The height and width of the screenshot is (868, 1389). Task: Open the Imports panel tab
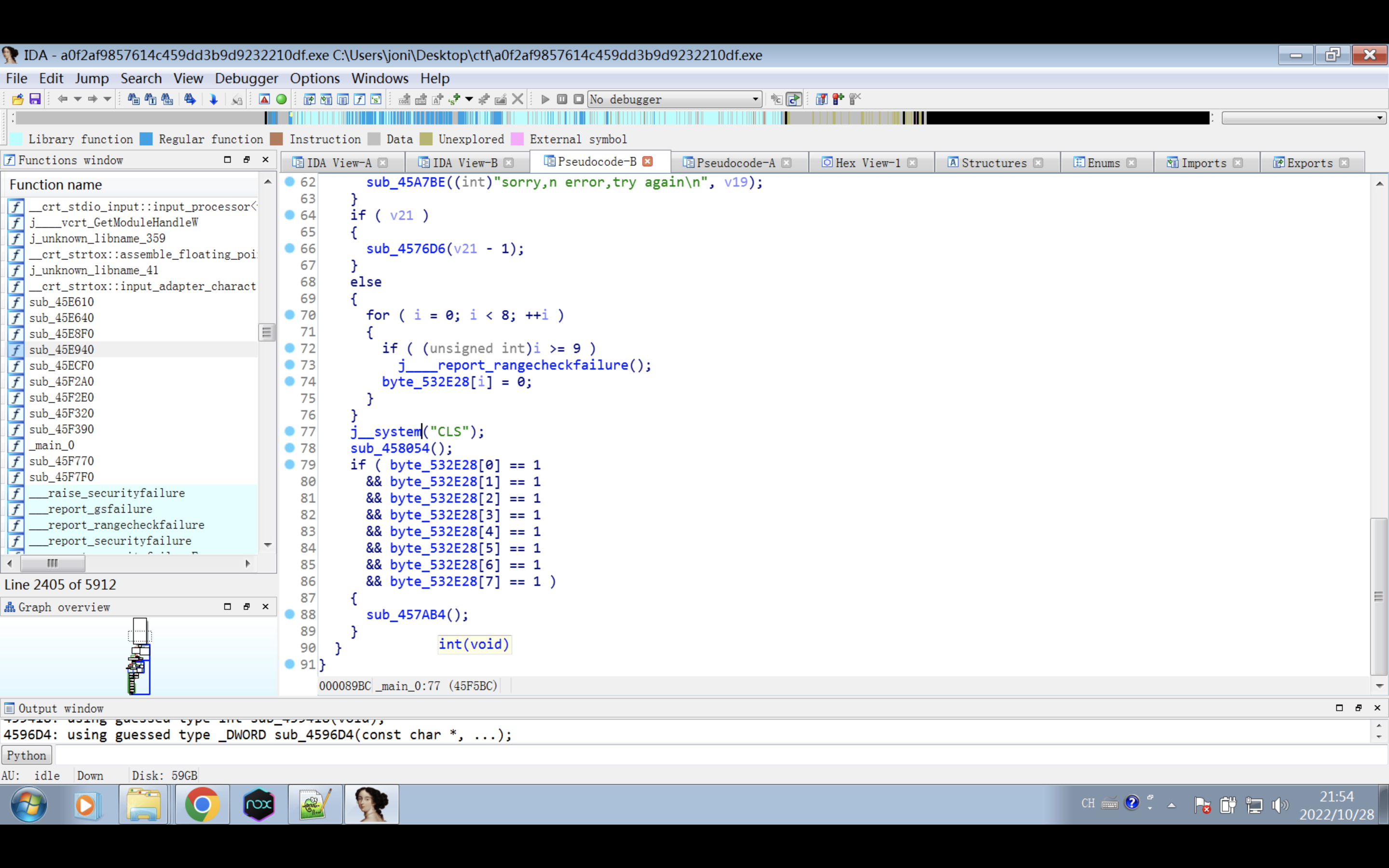(x=1200, y=162)
